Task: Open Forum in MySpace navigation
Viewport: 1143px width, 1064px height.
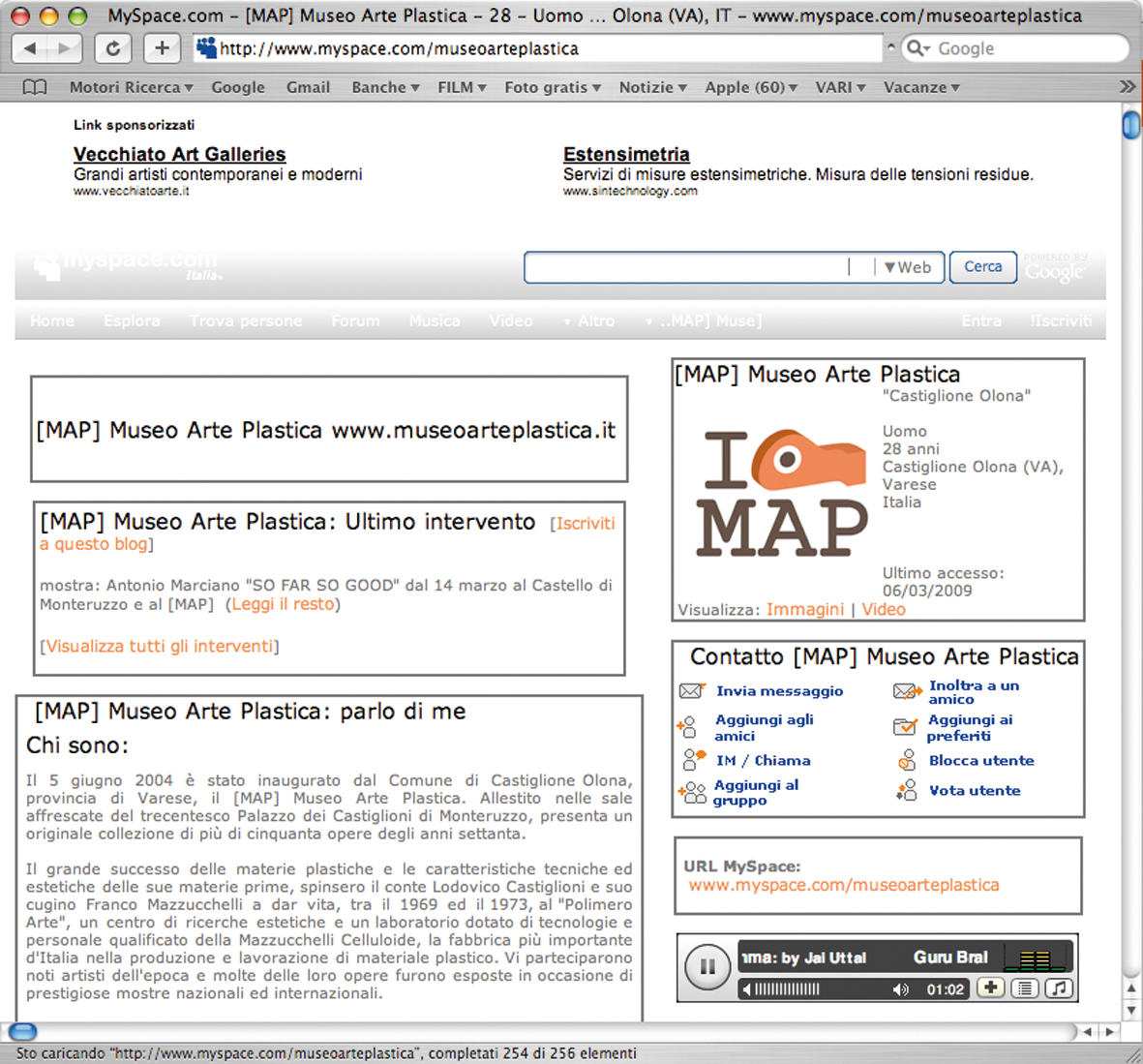Action: [355, 320]
